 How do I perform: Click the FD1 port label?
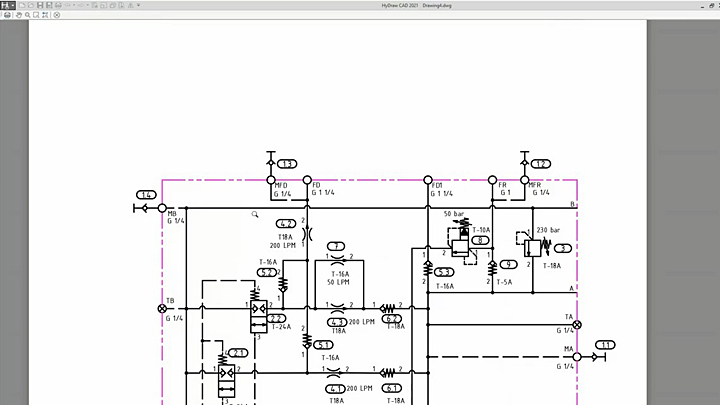click(437, 186)
